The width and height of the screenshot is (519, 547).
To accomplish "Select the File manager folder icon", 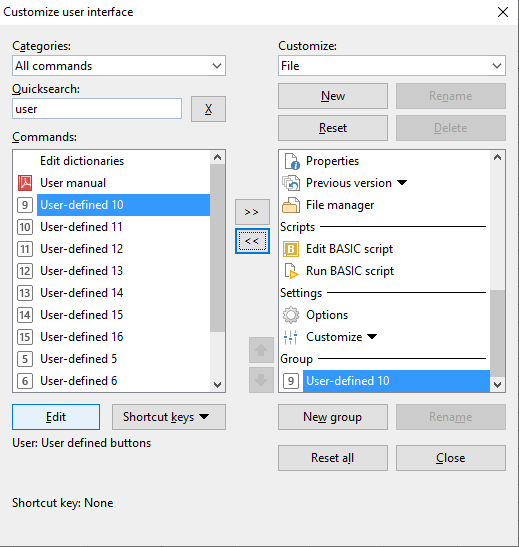I will point(291,205).
